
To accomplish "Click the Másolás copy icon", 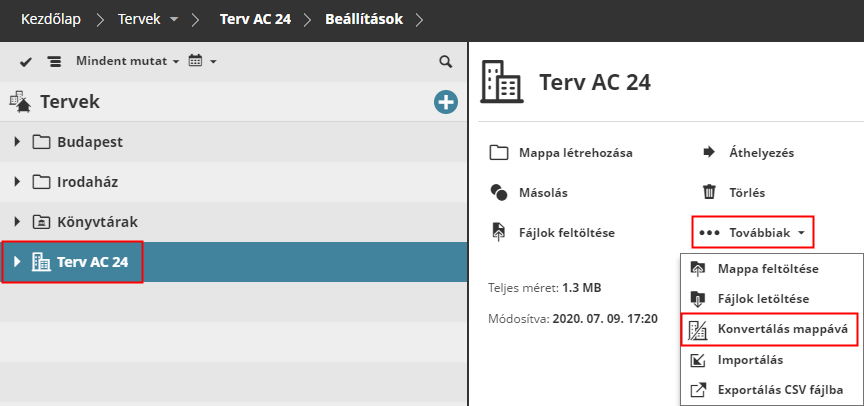I will pos(499,193).
